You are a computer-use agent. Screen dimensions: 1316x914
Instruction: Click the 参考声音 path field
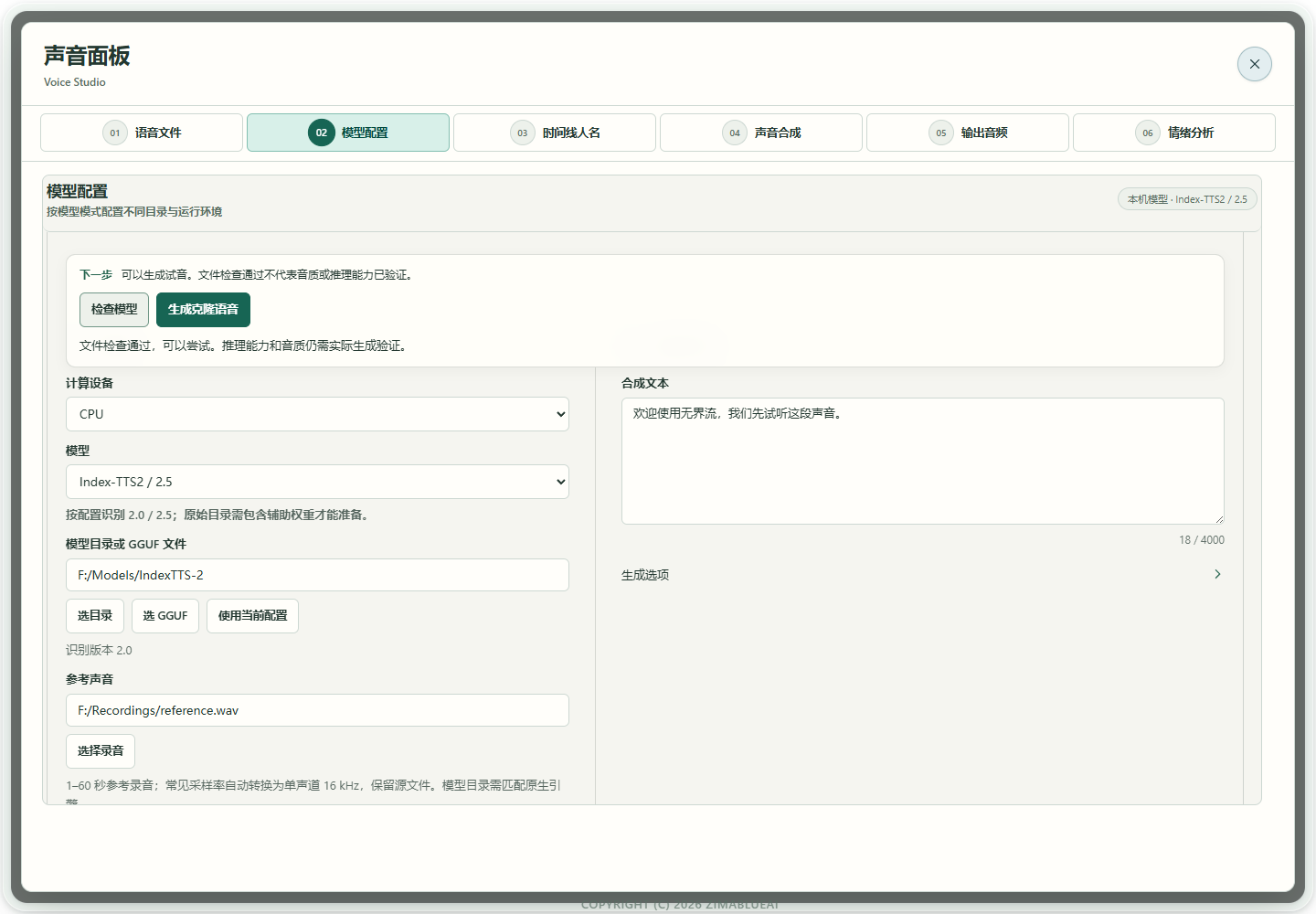click(317, 710)
